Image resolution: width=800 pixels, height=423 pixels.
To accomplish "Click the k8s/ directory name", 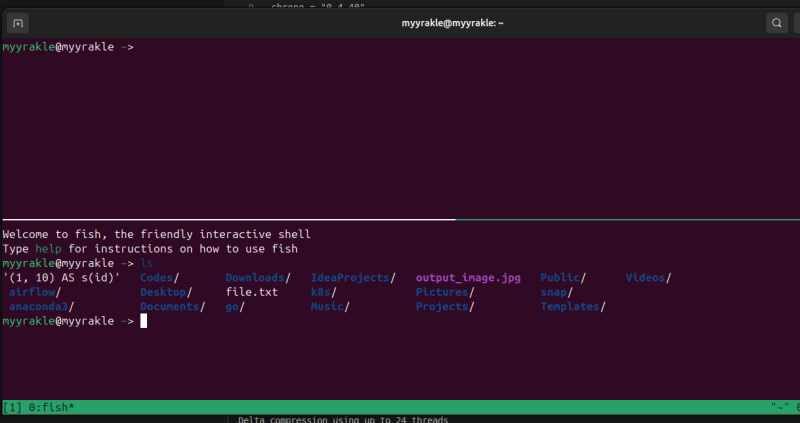I will pos(322,292).
